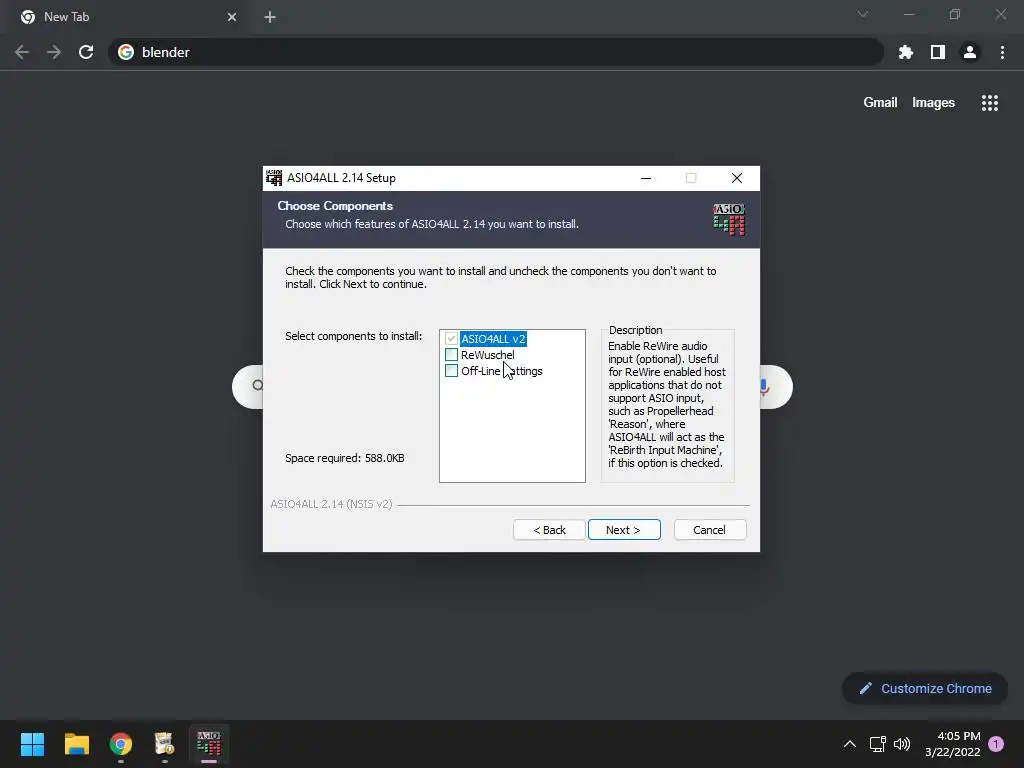
Task: Reload the page in Chrome
Action: [86, 52]
